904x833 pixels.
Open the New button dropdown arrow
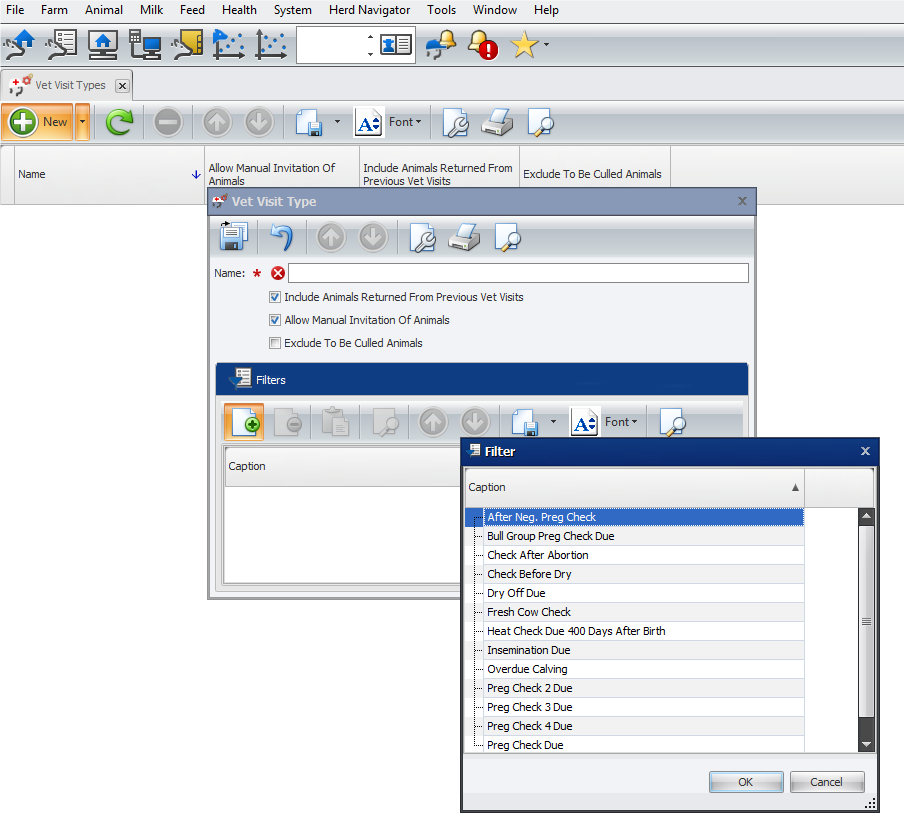click(x=82, y=122)
